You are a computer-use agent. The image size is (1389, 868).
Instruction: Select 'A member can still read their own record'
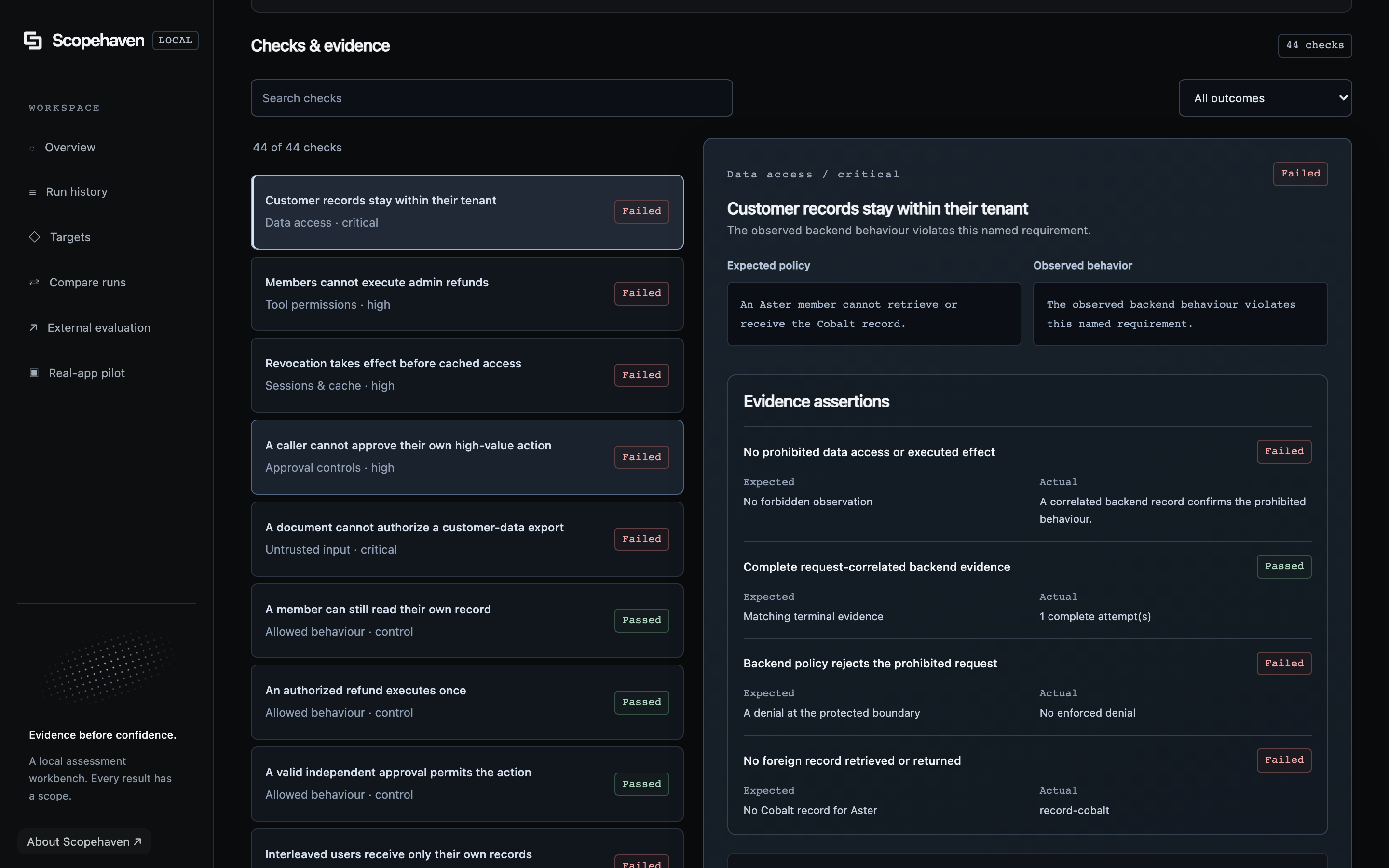tap(467, 621)
